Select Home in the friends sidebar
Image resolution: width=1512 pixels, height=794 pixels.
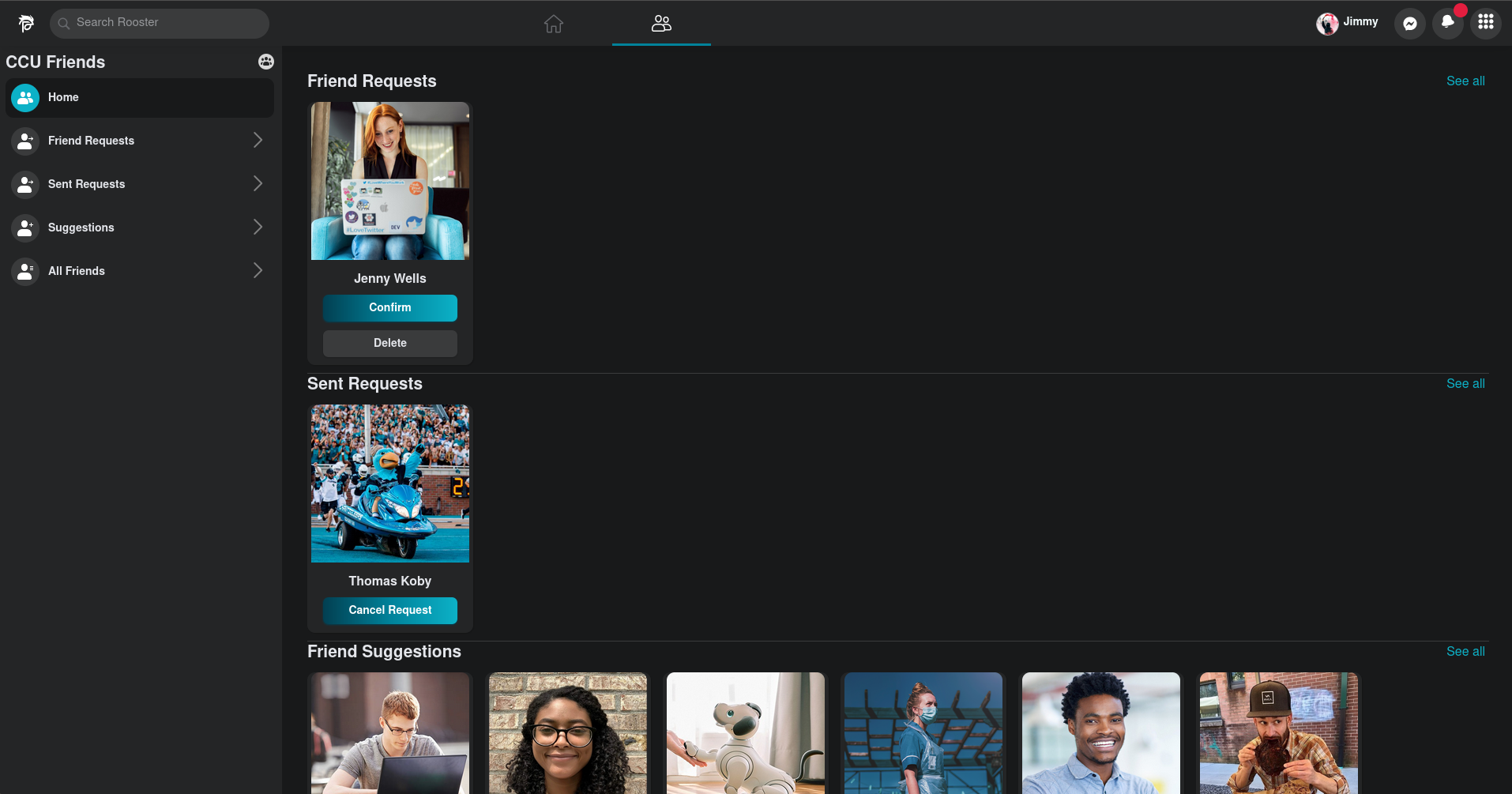click(x=140, y=98)
